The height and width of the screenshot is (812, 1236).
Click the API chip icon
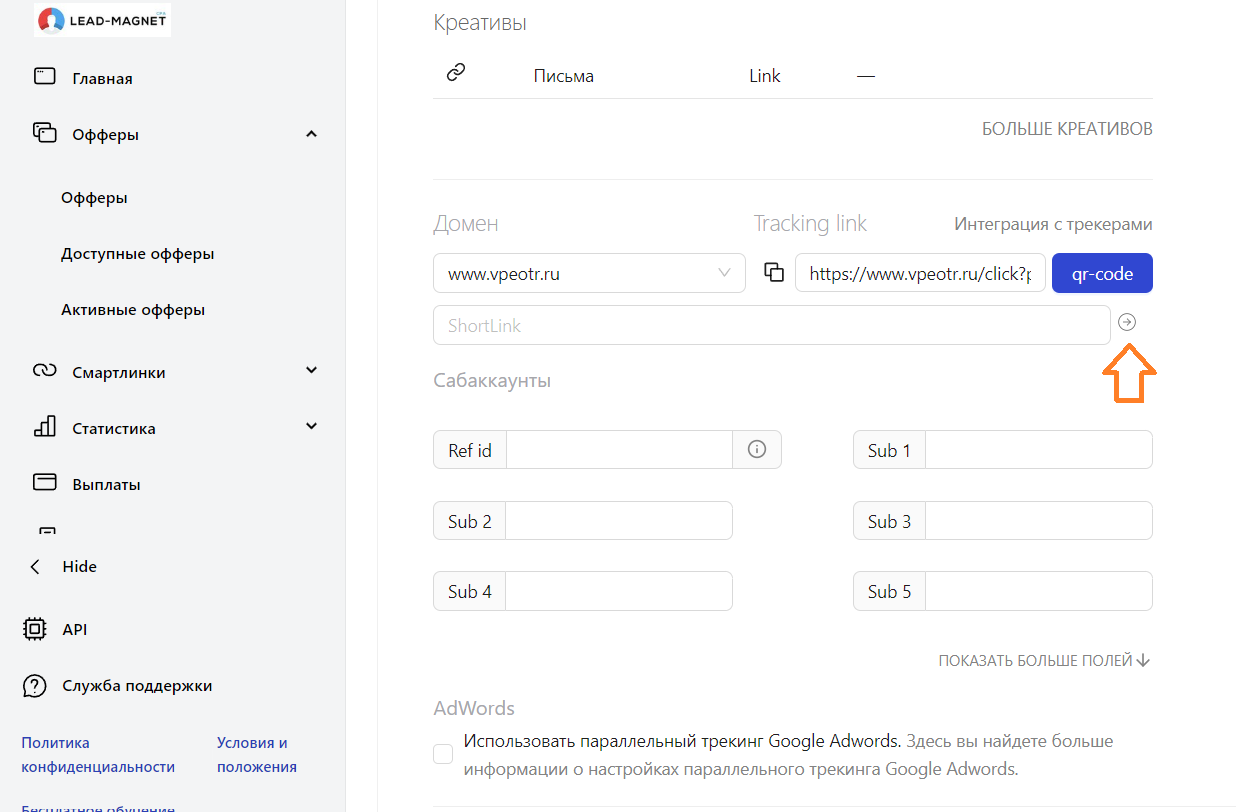pyautogui.click(x=34, y=629)
